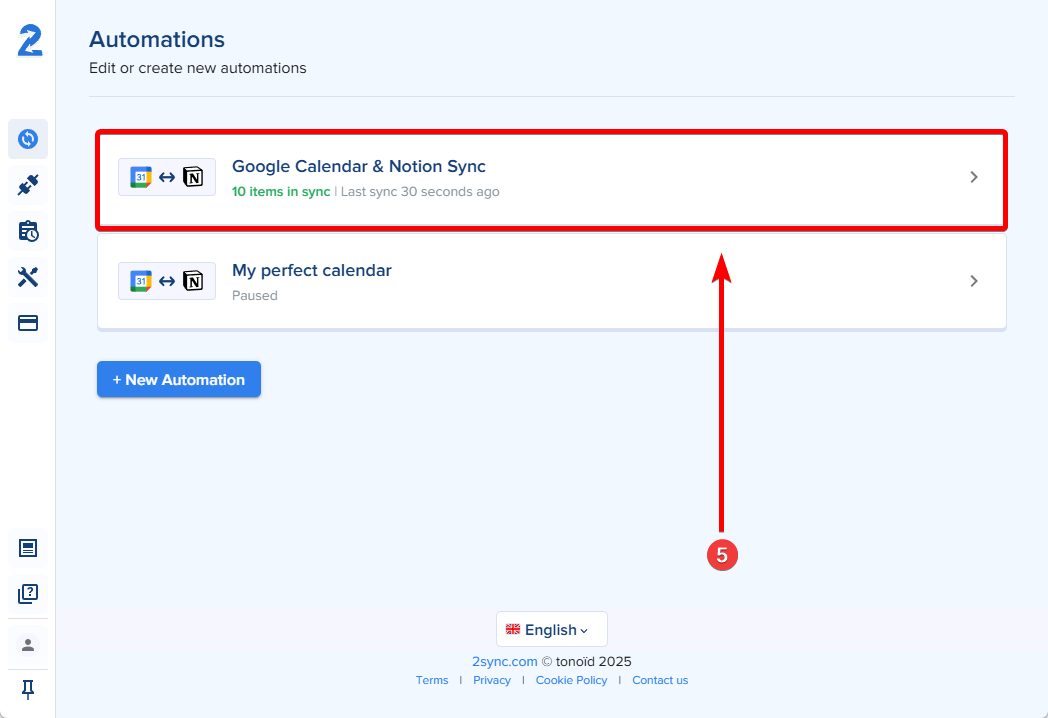Click the + New Automation button
Viewport: 1048px width, 718px height.
tap(178, 379)
